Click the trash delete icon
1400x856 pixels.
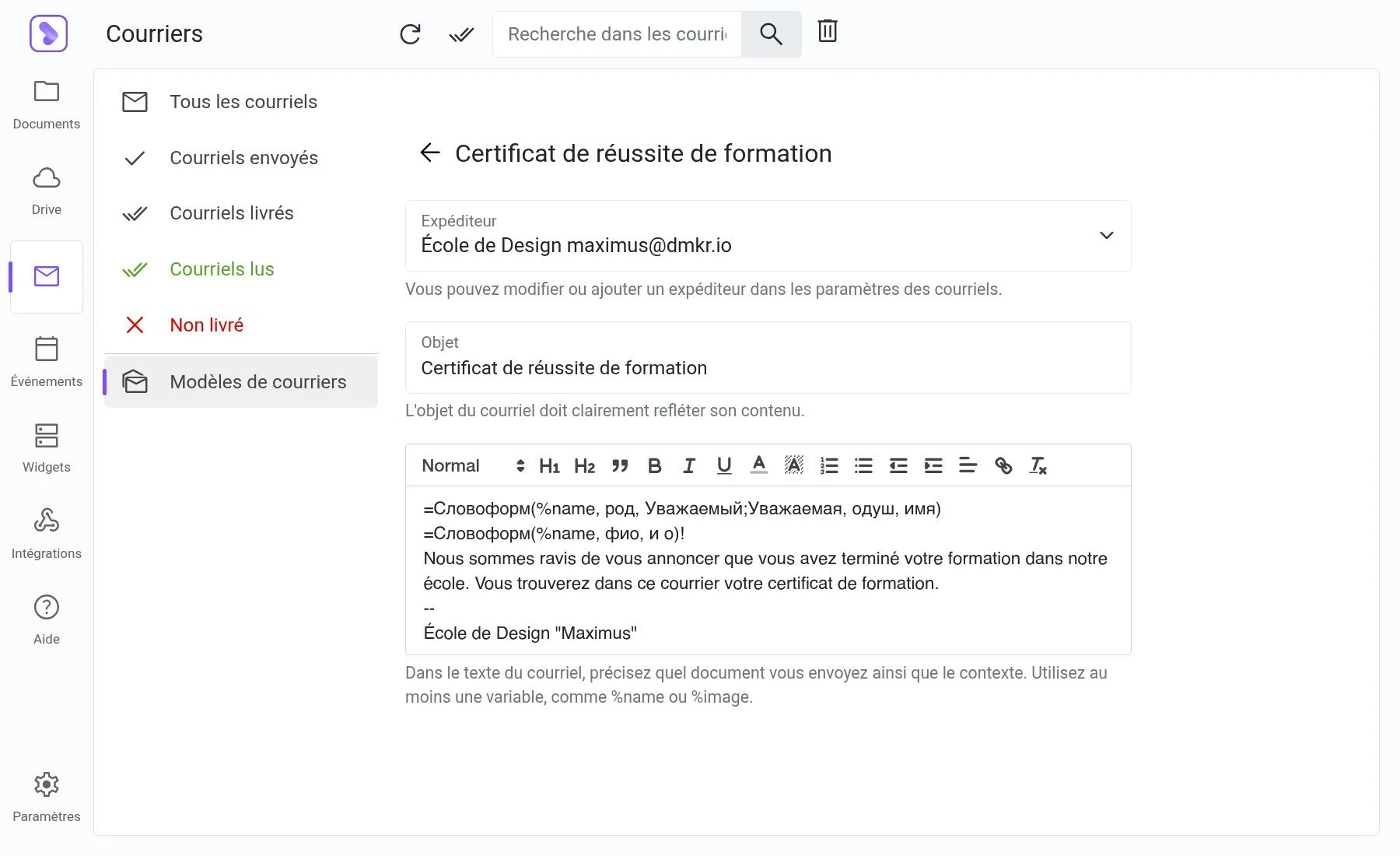click(828, 31)
